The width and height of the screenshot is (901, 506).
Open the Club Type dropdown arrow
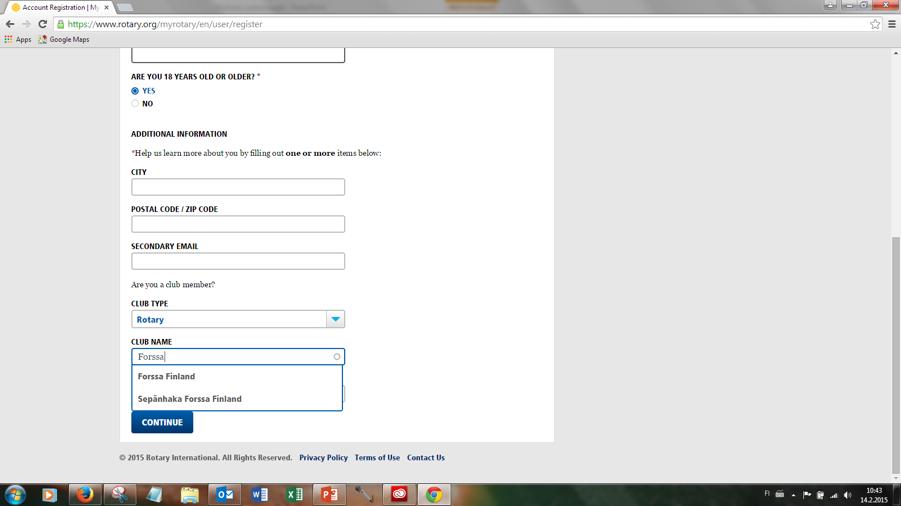(335, 319)
